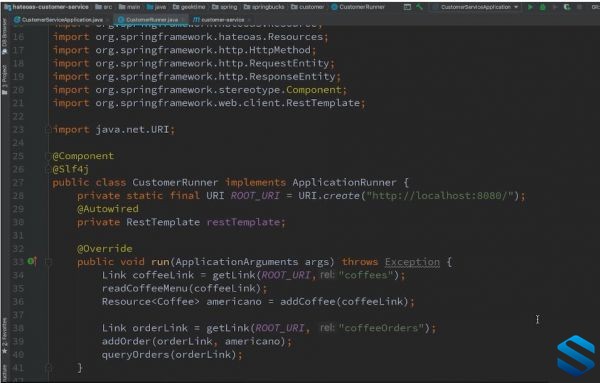Click RestTemplate in the line 21 import

[323, 103]
